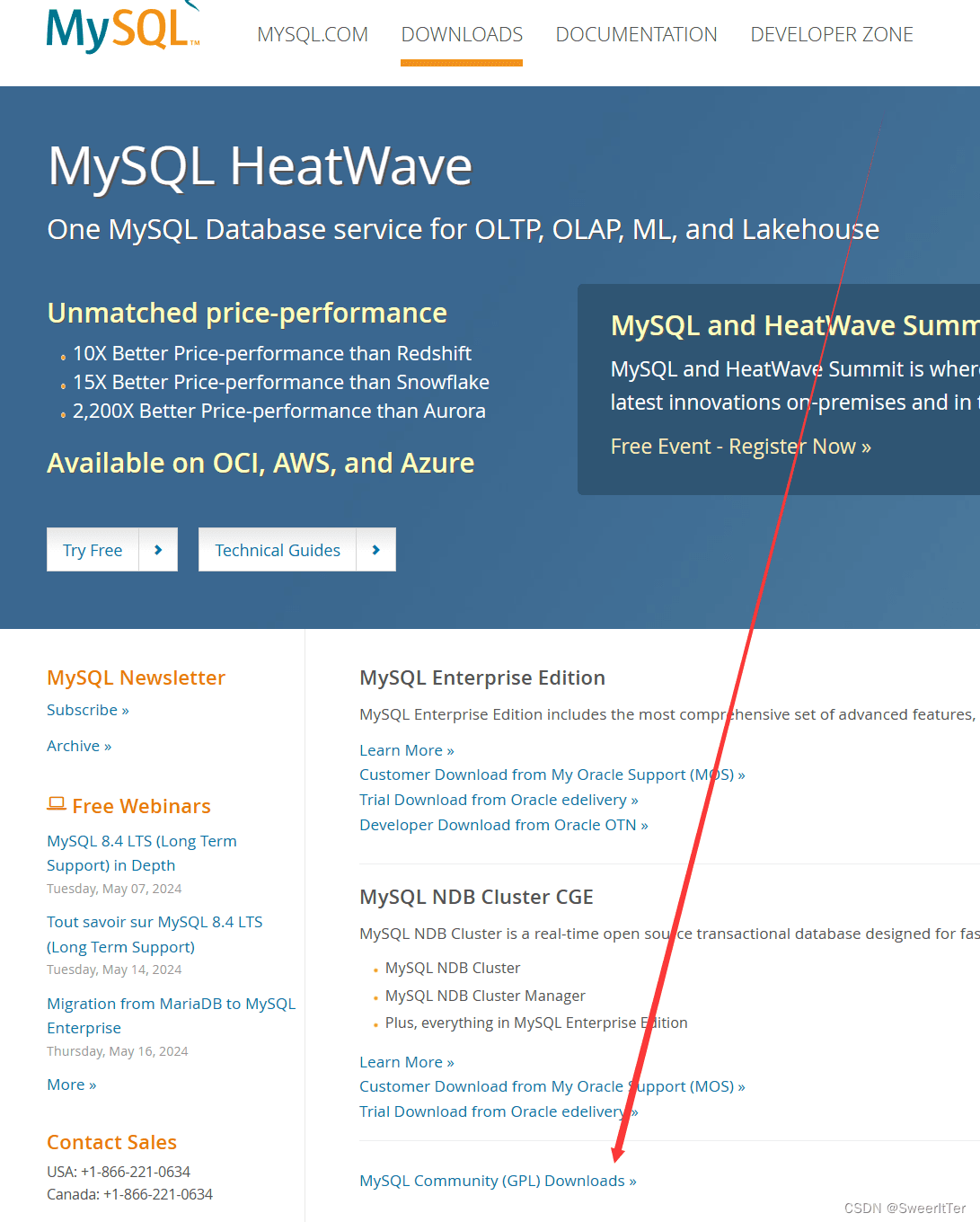Go to DEVELOPER ZONE
This screenshot has width=980, height=1222.
832,35
